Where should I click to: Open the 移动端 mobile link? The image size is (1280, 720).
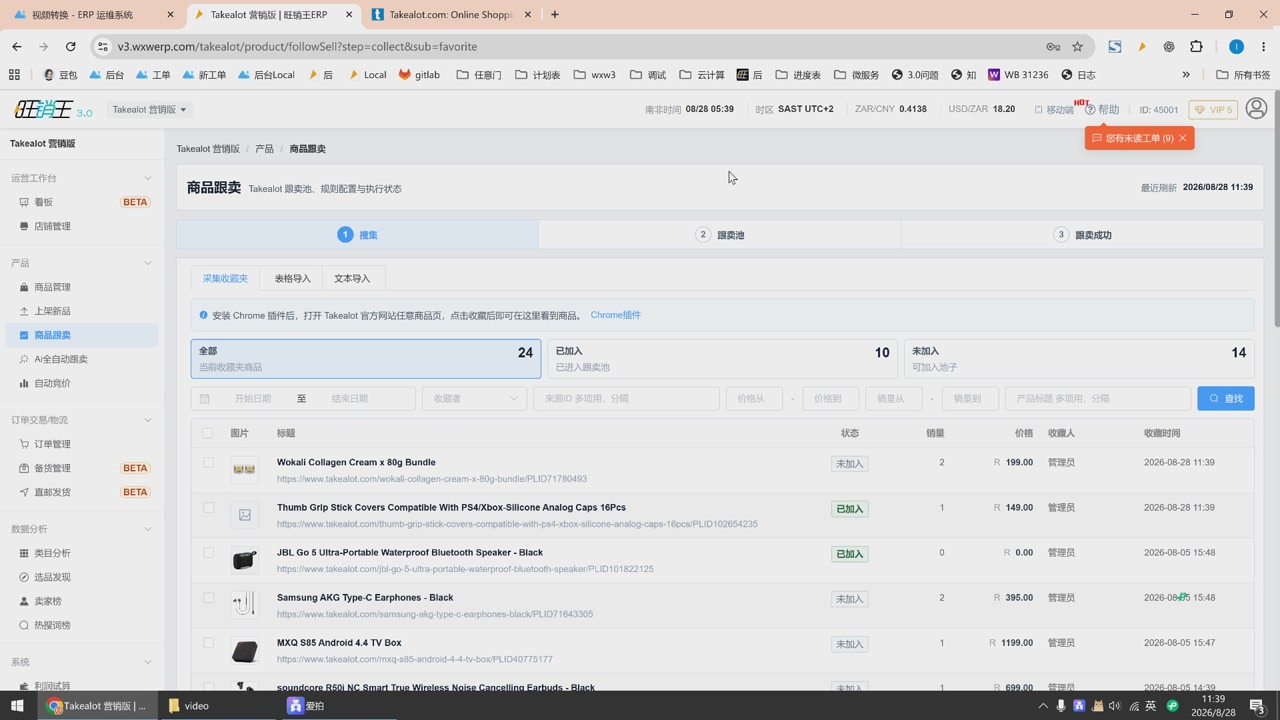1053,110
